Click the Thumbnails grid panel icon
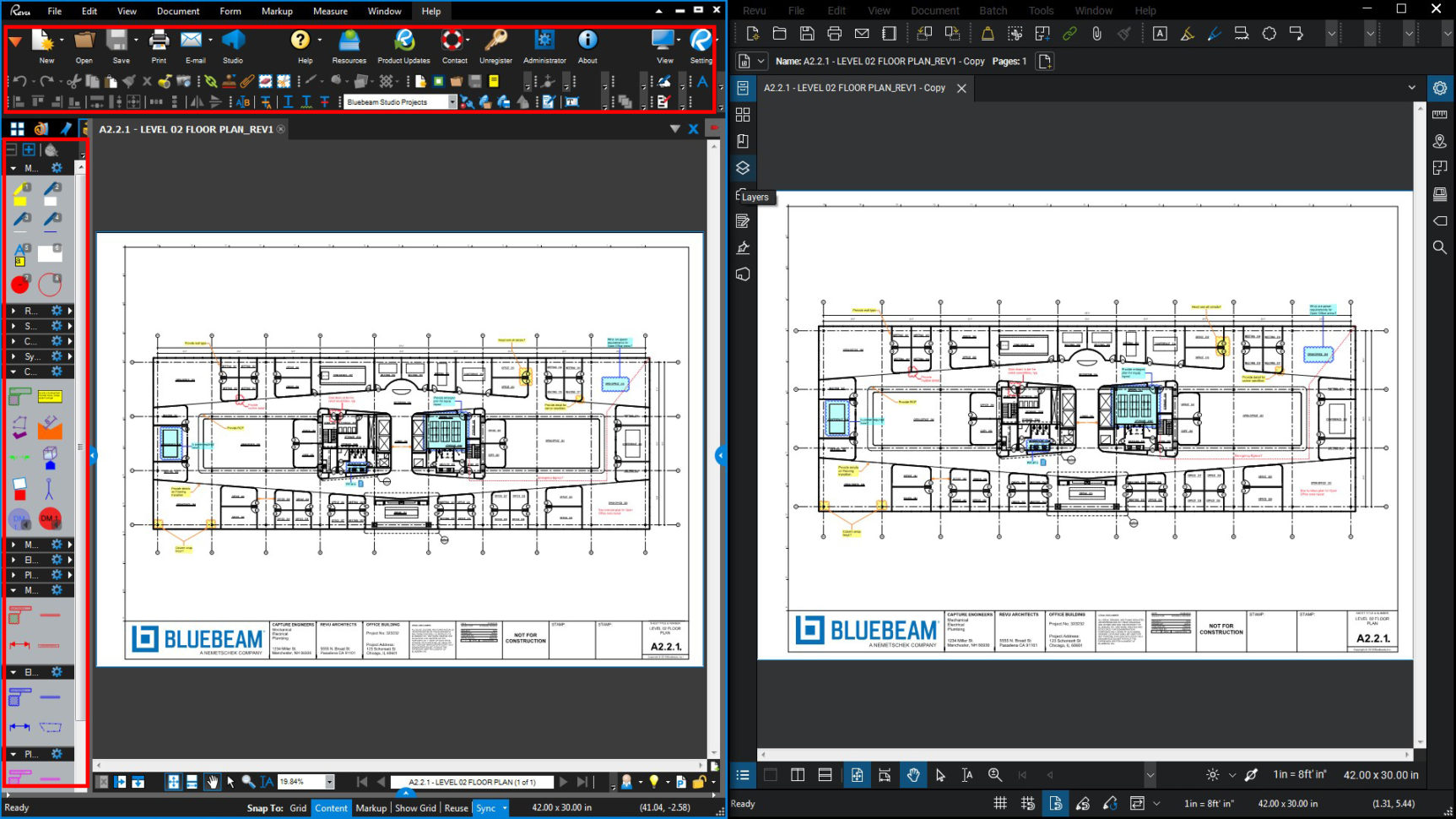Viewport: 1456px width, 819px height. coord(743,115)
